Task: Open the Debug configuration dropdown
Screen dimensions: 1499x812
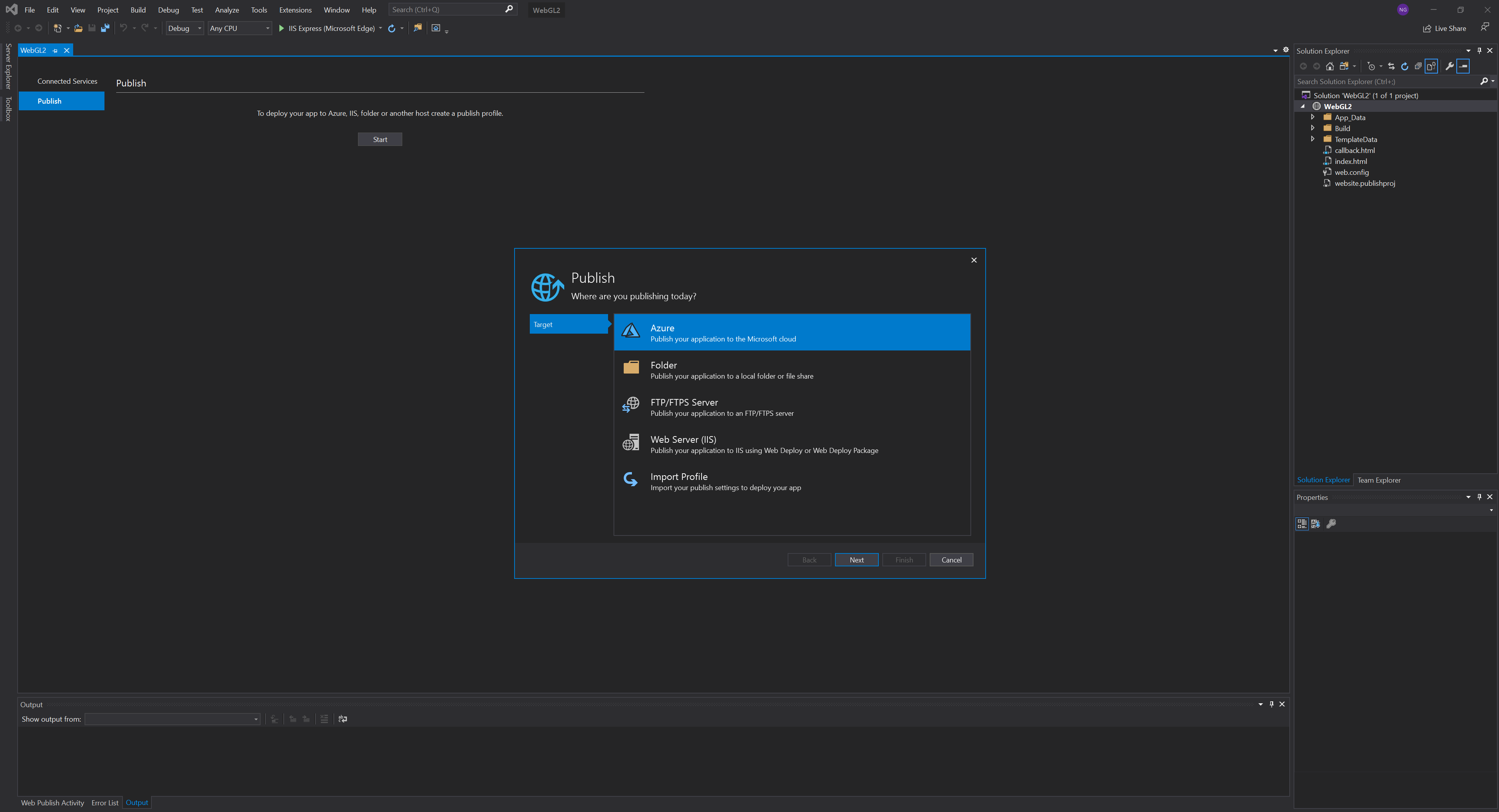Action: point(184,28)
